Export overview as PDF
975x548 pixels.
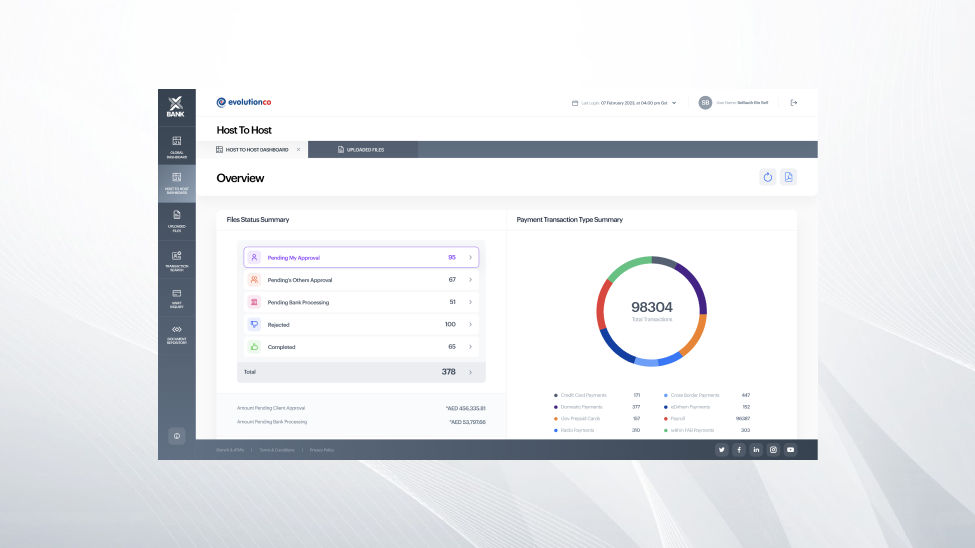789,177
